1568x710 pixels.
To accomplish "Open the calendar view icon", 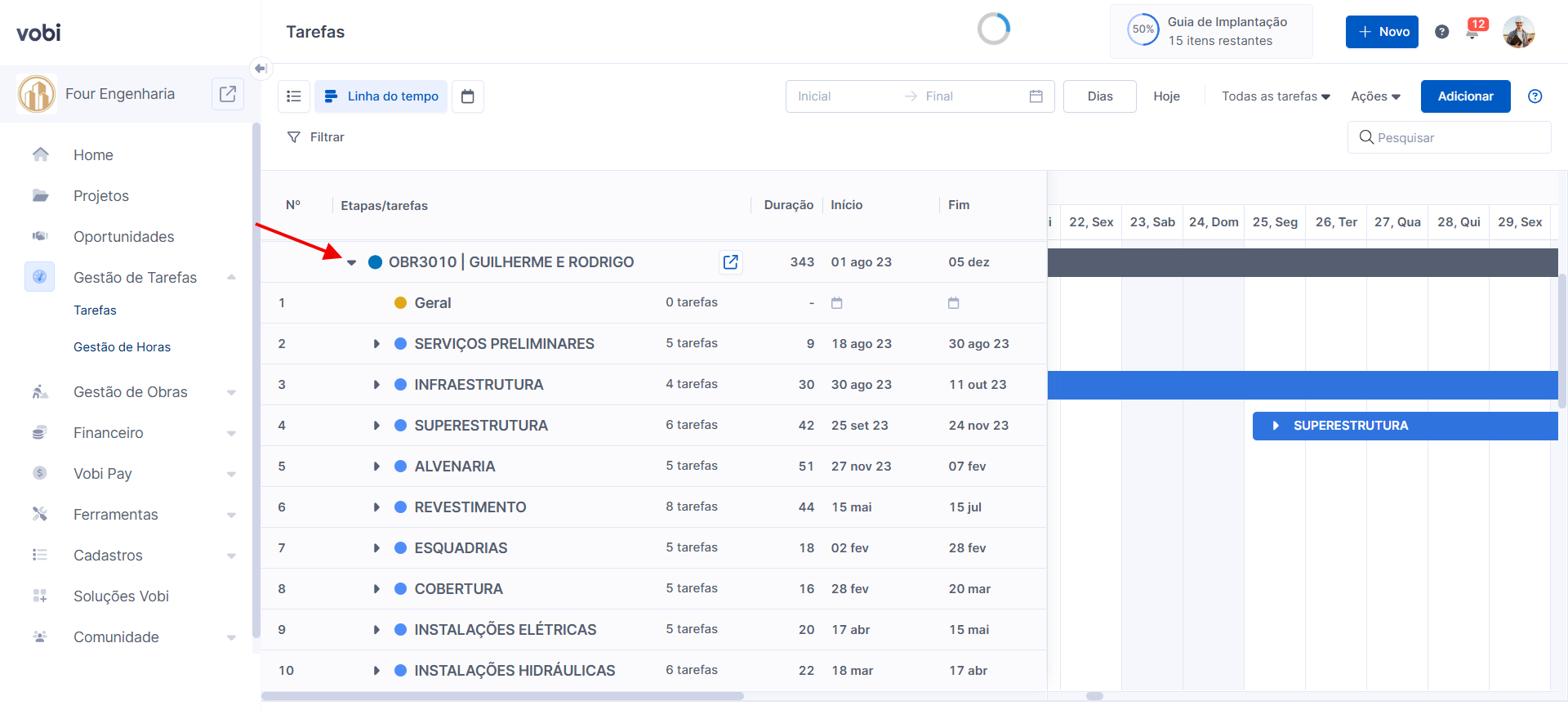I will pos(468,96).
